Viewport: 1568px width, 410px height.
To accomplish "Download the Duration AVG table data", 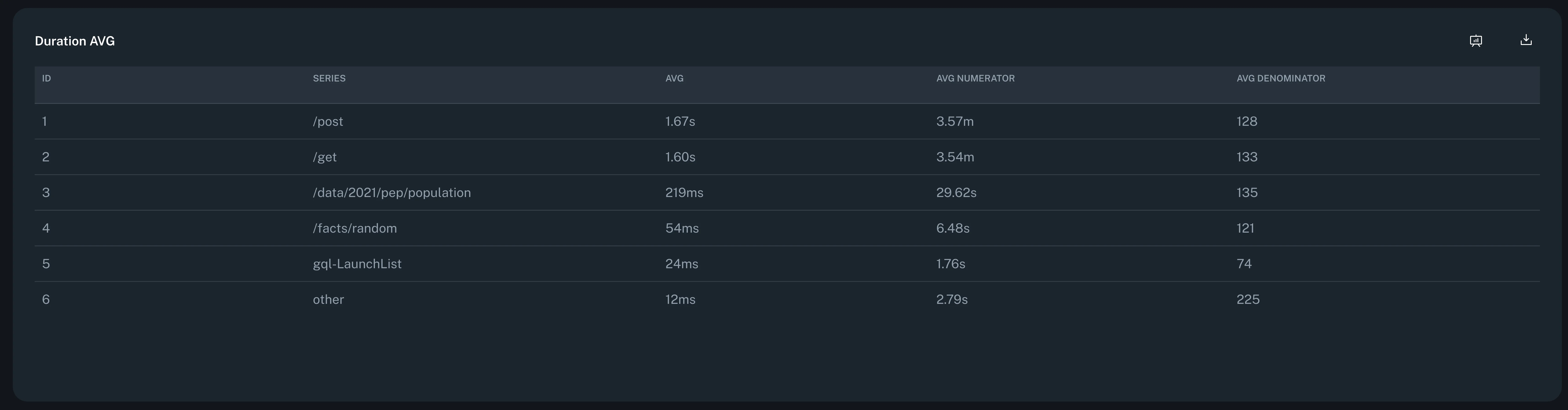I will tap(1525, 40).
